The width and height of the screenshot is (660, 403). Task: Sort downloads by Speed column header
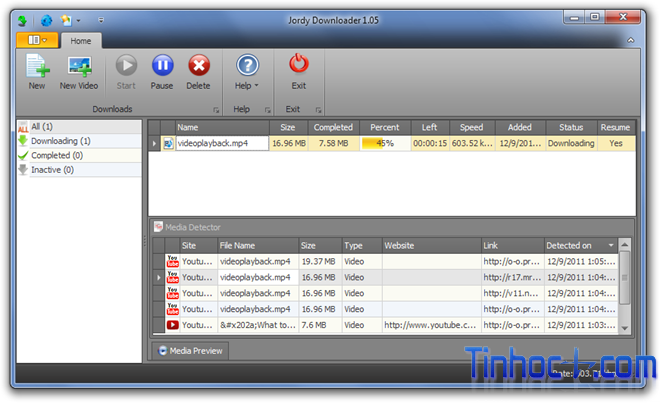click(471, 127)
